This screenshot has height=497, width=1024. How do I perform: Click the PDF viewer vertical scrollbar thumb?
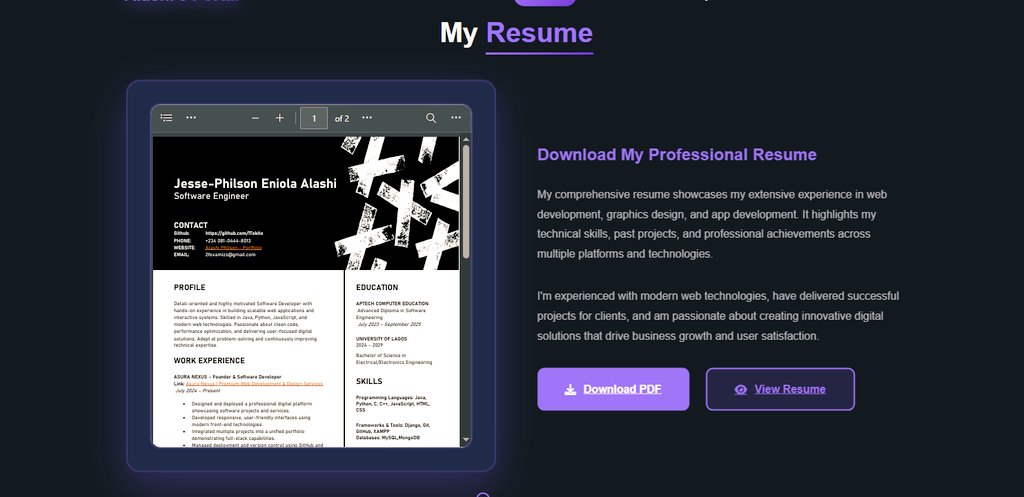coord(466,201)
